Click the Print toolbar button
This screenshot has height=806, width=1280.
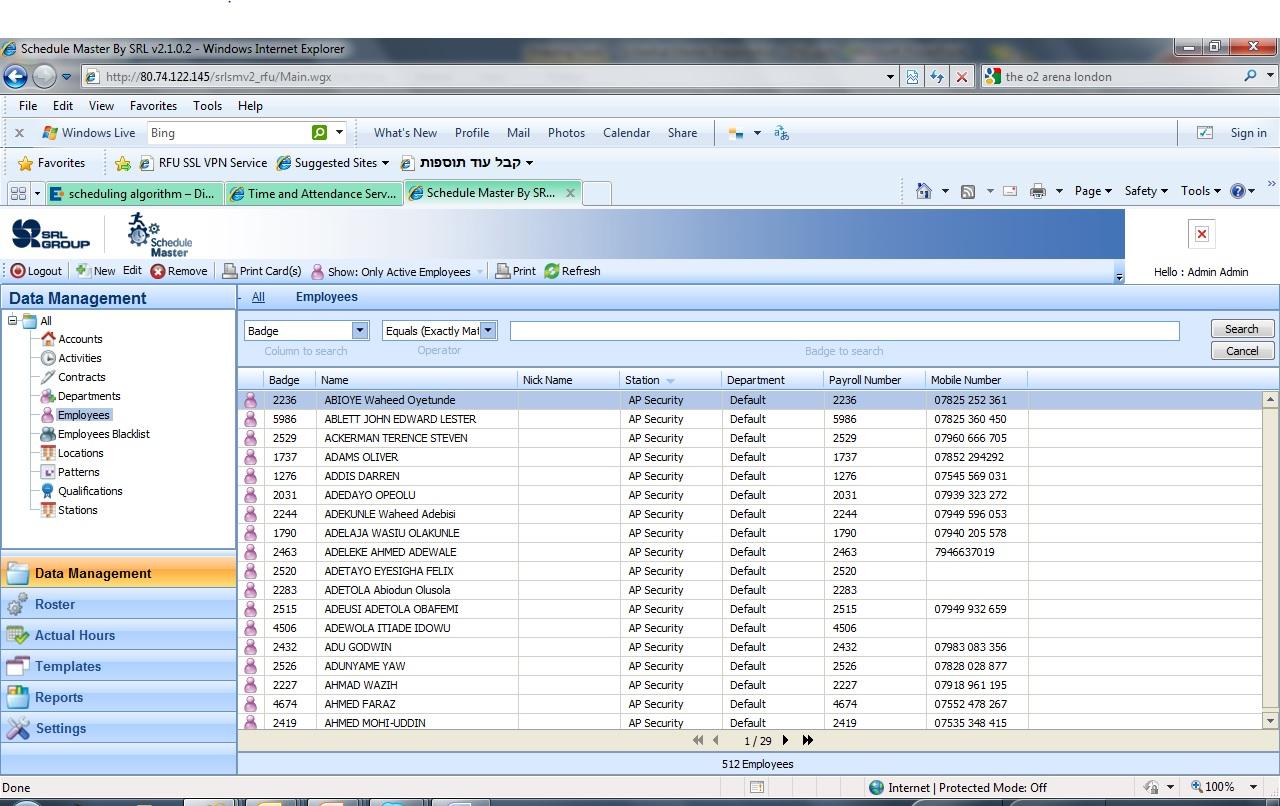[516, 271]
